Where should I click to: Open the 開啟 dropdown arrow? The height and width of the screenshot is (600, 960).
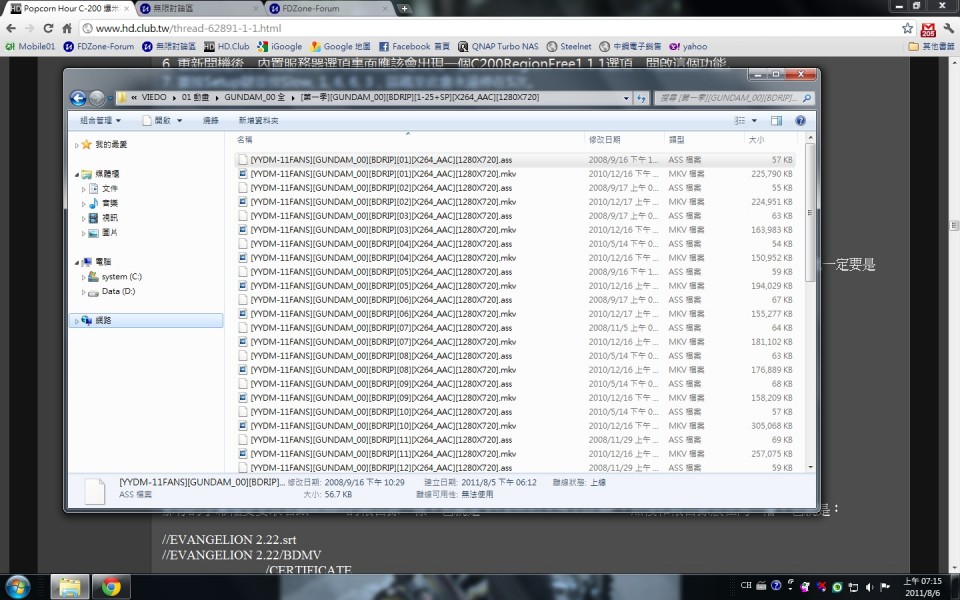pyautogui.click(x=180, y=121)
